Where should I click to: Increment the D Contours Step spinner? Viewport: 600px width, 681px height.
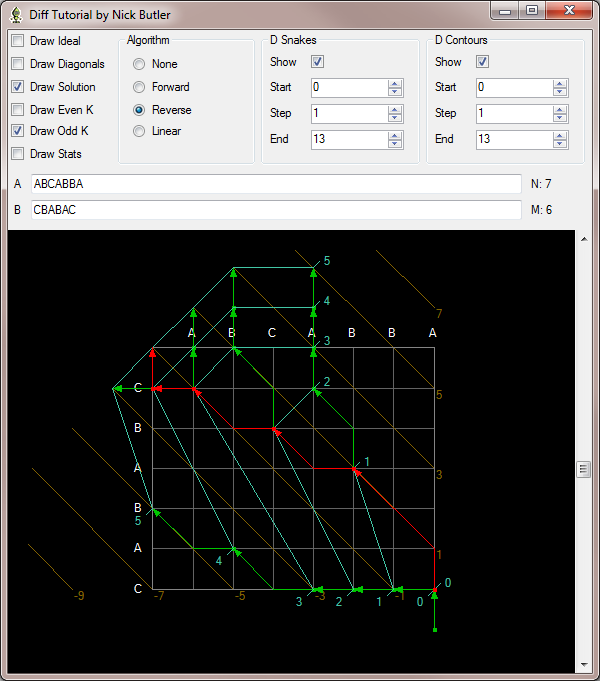pyautogui.click(x=560, y=110)
